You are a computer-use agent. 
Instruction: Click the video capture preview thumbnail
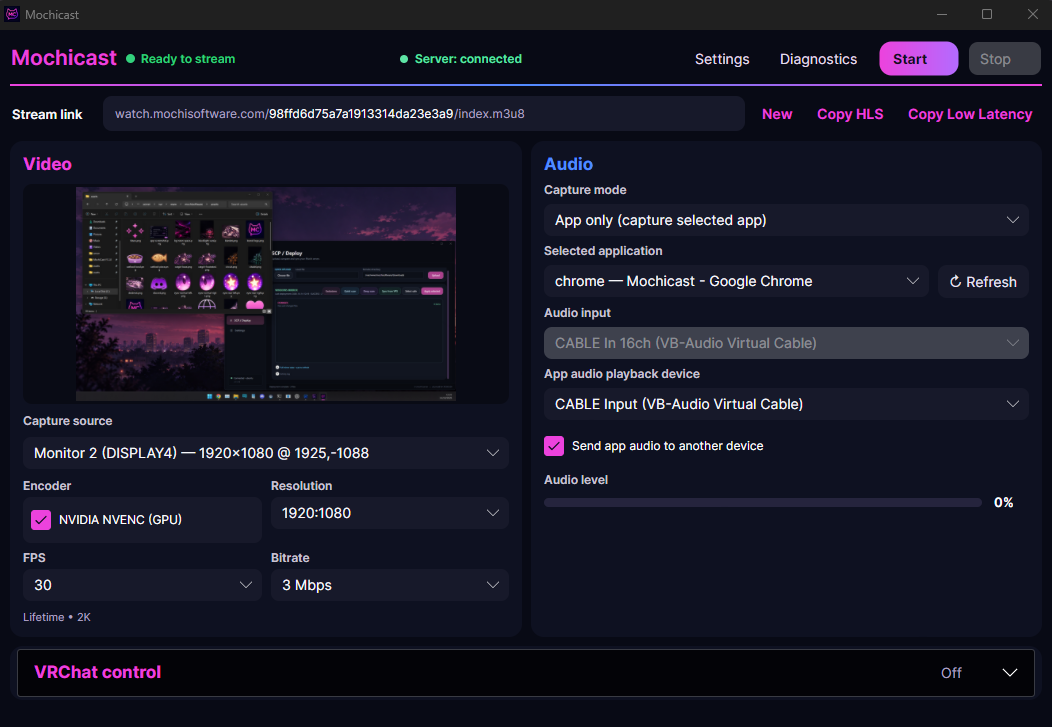click(266, 294)
